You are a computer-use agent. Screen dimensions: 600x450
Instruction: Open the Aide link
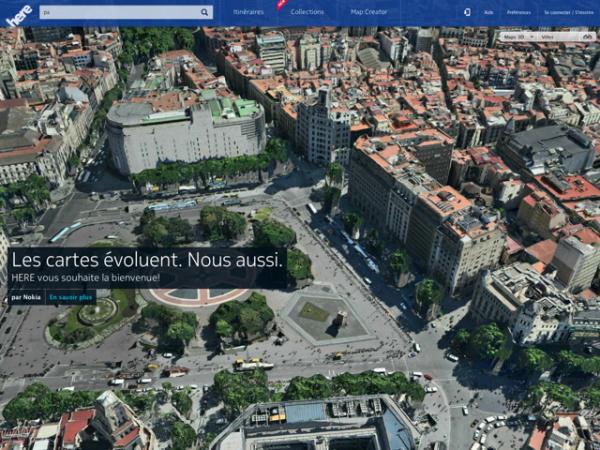click(489, 13)
